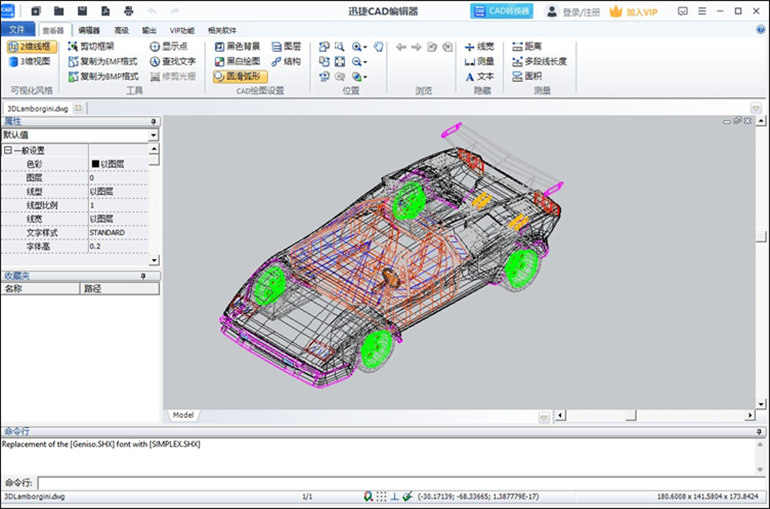Open the hamburger menu in title bar
The height and width of the screenshot is (509, 770).
pos(702,11)
